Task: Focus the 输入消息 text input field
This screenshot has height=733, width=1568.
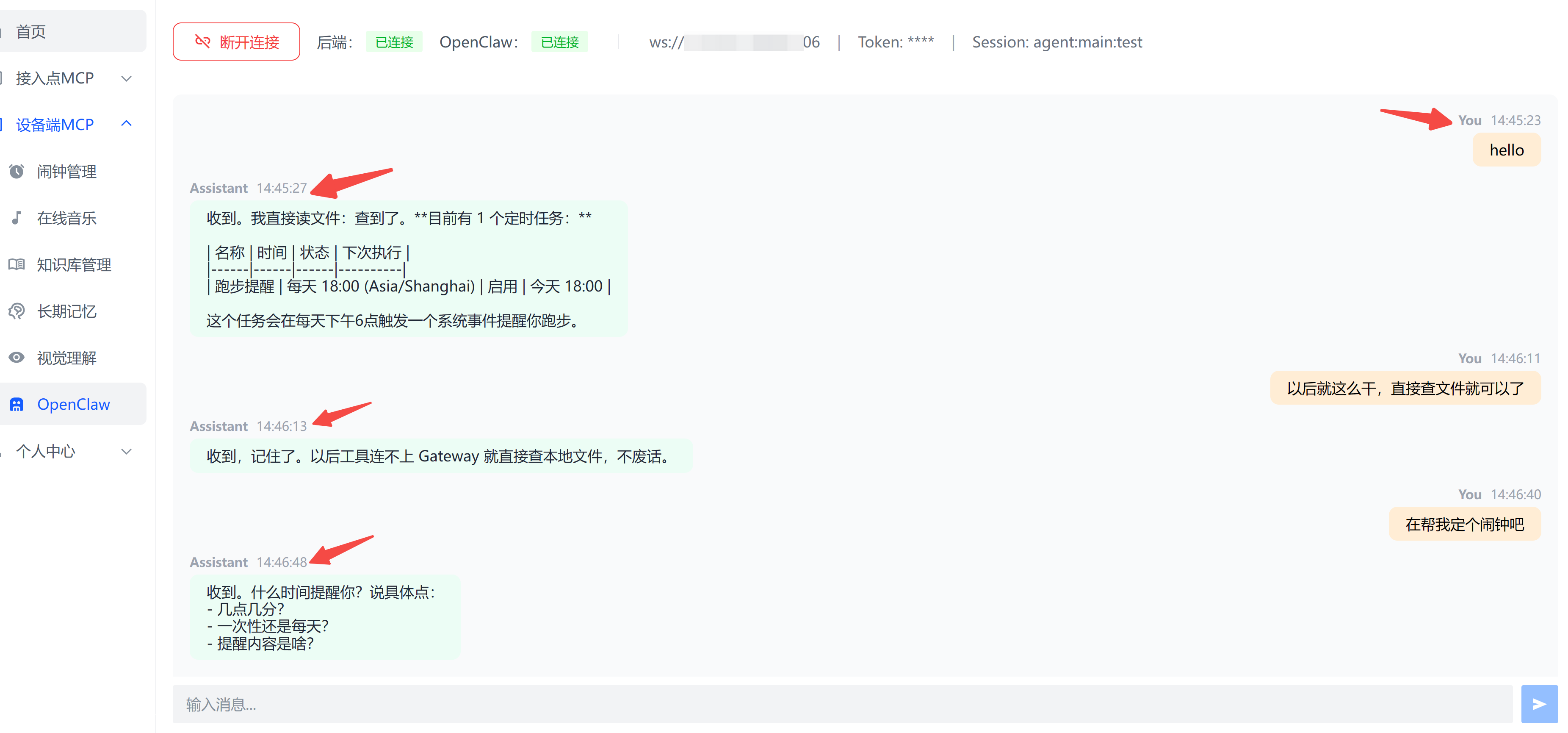Action: tap(843, 704)
